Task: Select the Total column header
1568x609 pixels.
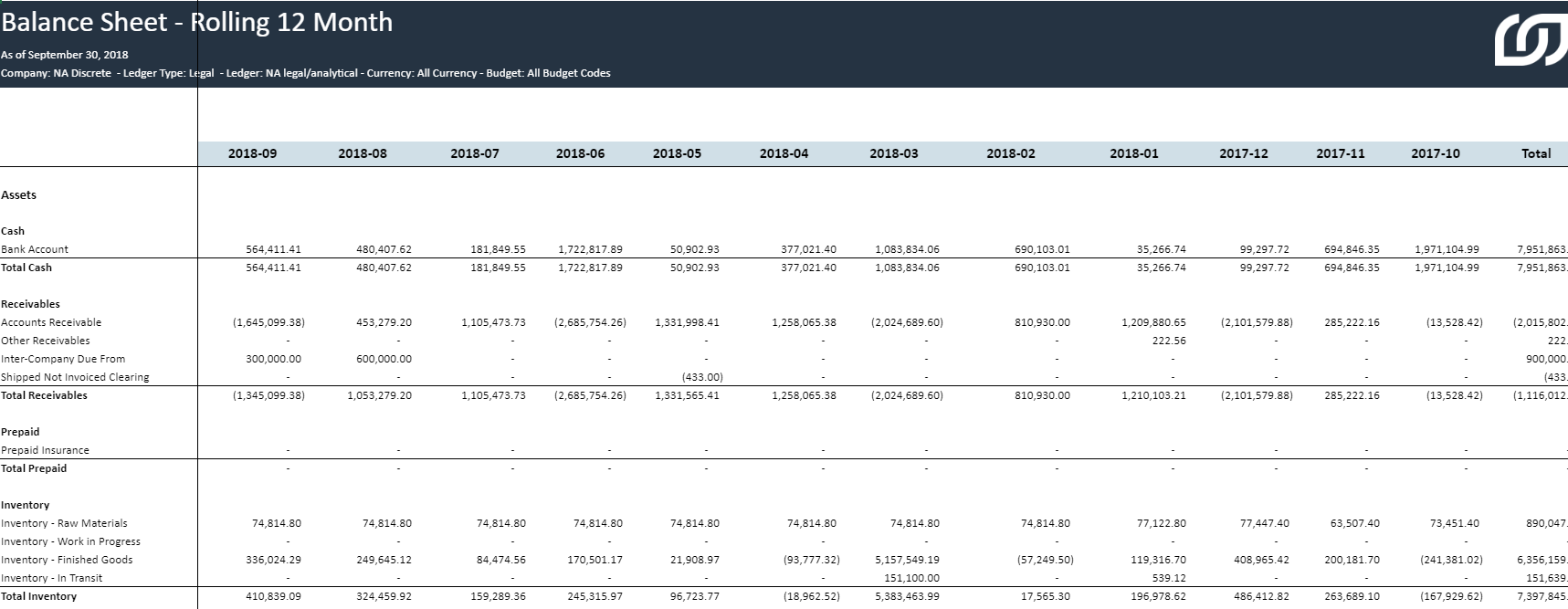Action: 1536,153
